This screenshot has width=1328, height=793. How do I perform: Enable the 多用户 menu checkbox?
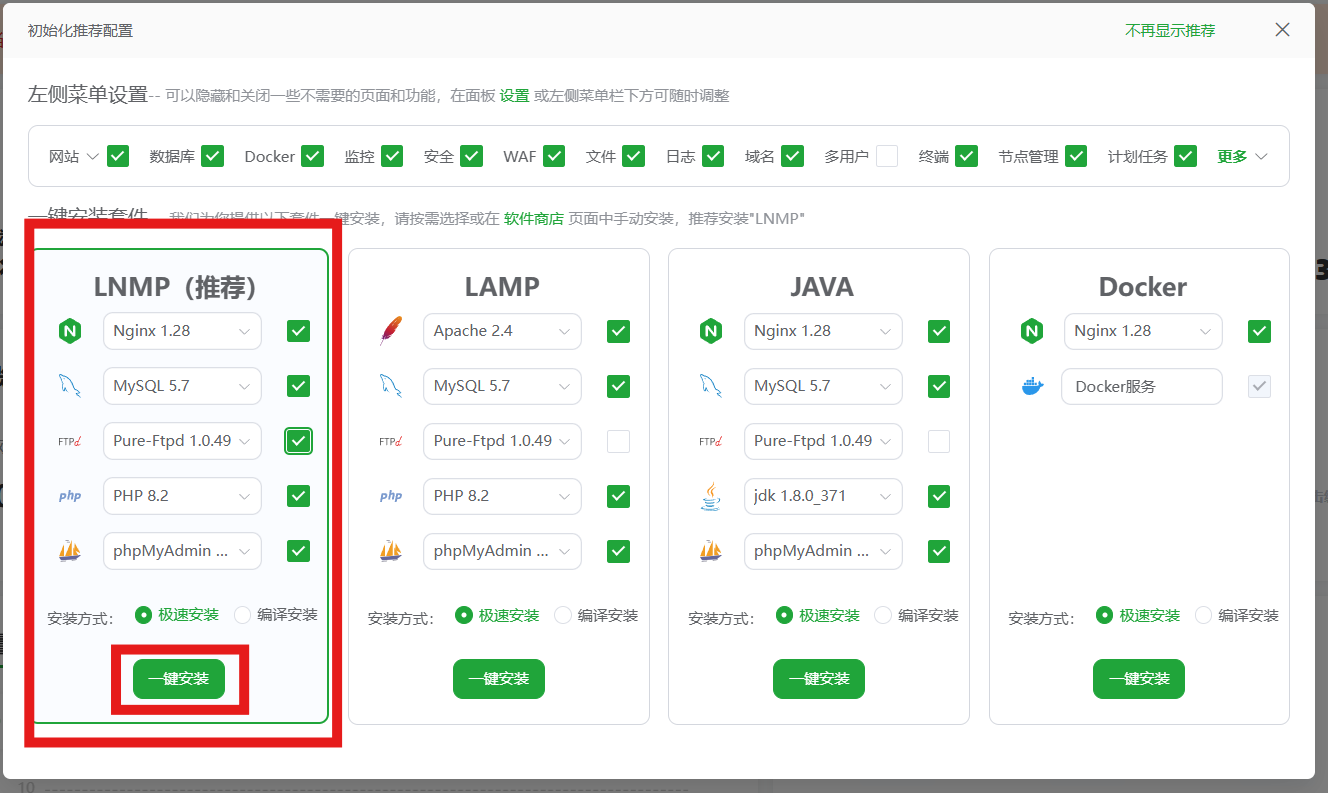886,156
